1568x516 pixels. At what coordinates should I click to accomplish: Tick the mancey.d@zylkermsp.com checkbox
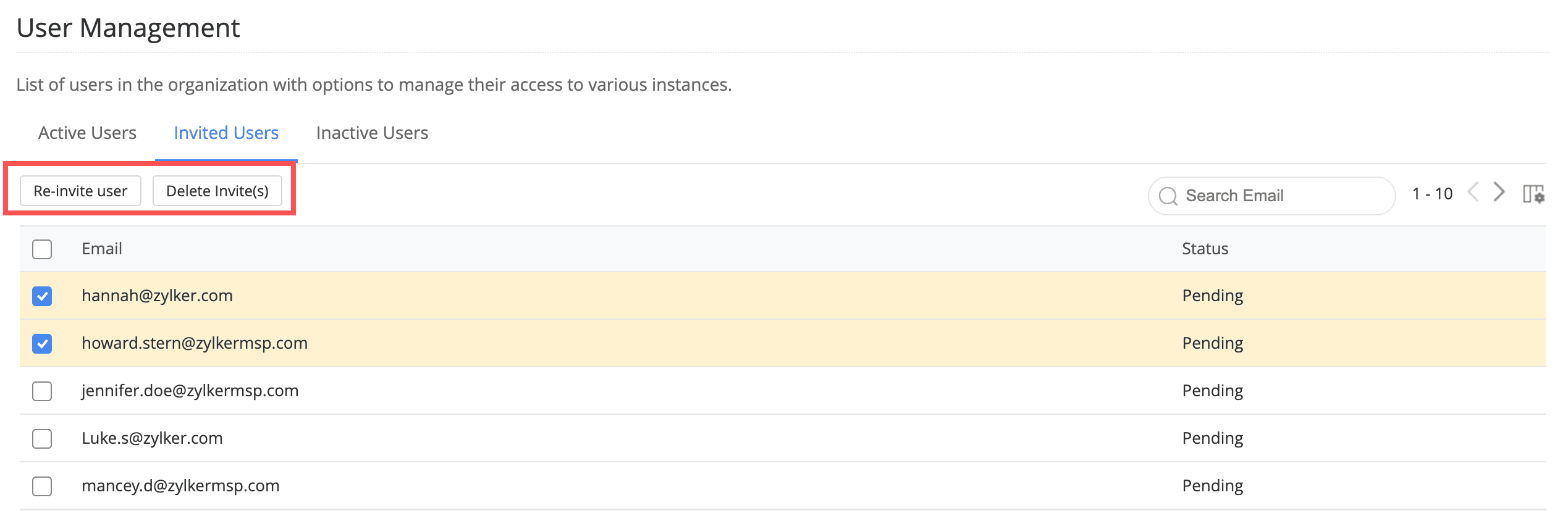(42, 486)
